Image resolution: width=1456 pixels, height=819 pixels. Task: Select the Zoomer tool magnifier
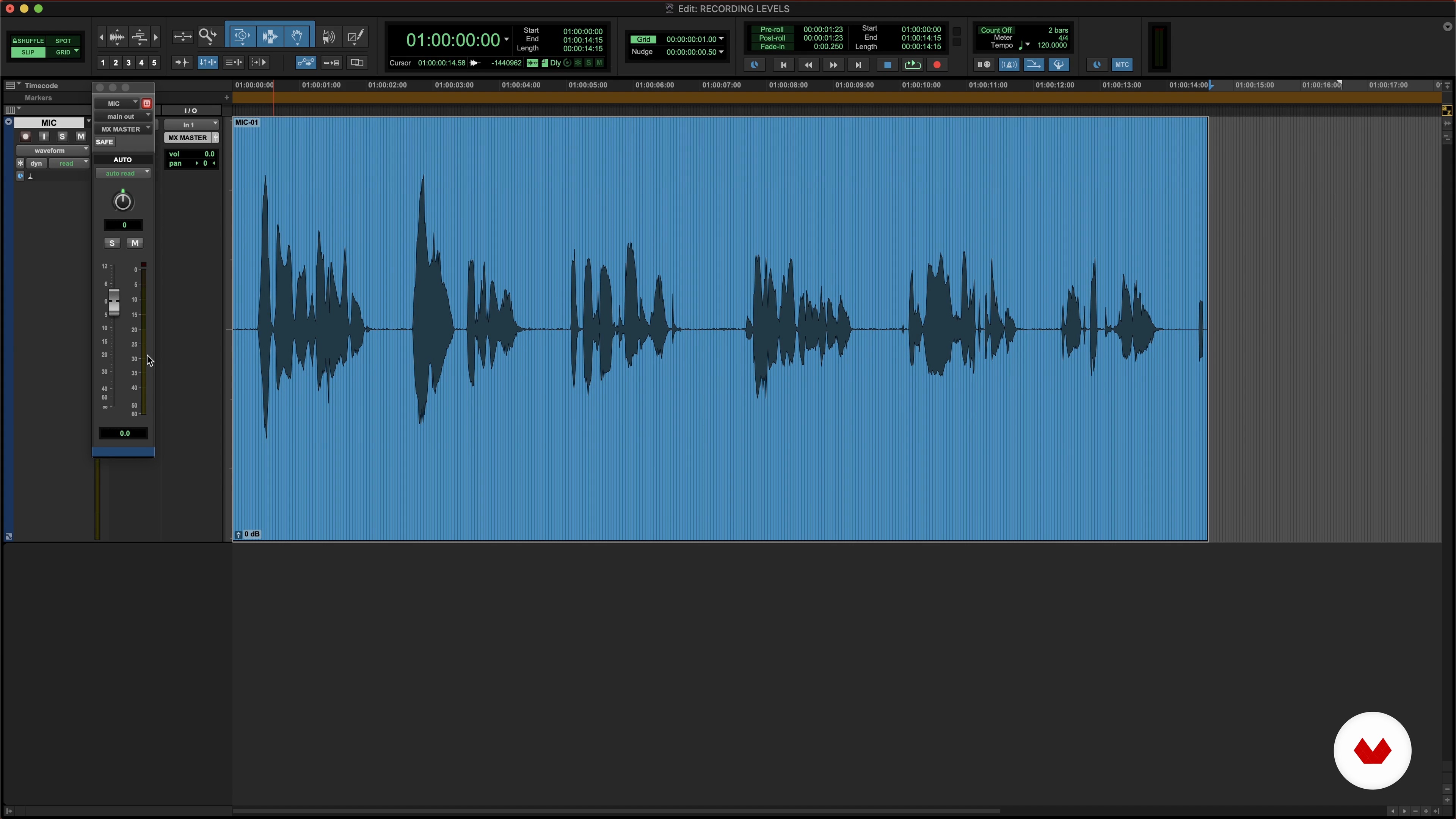coord(208,37)
